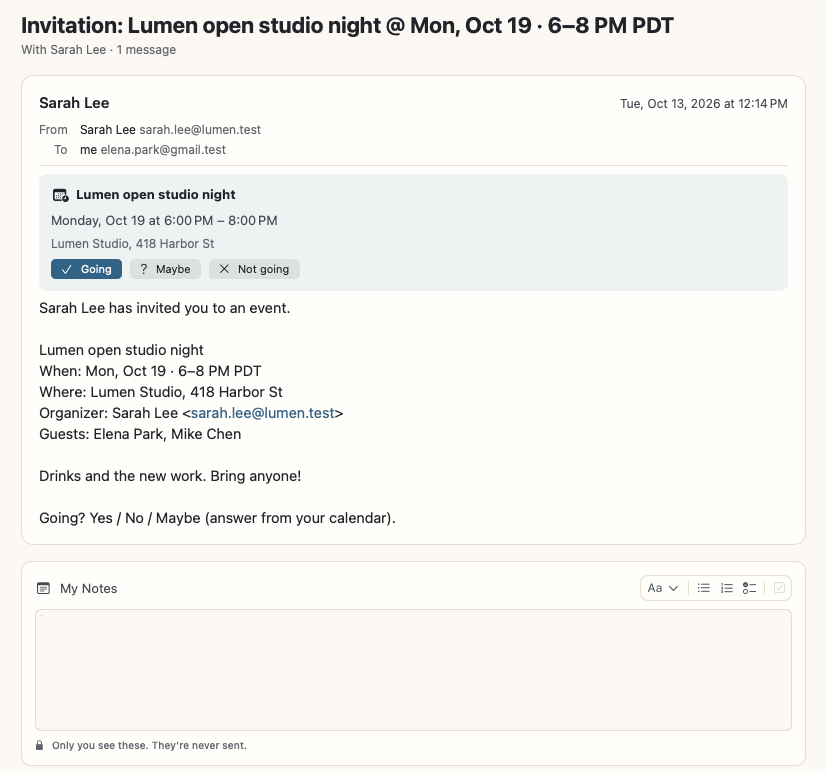Click the event title Lumen open studio night in card
The width and height of the screenshot is (826, 772).
(156, 195)
